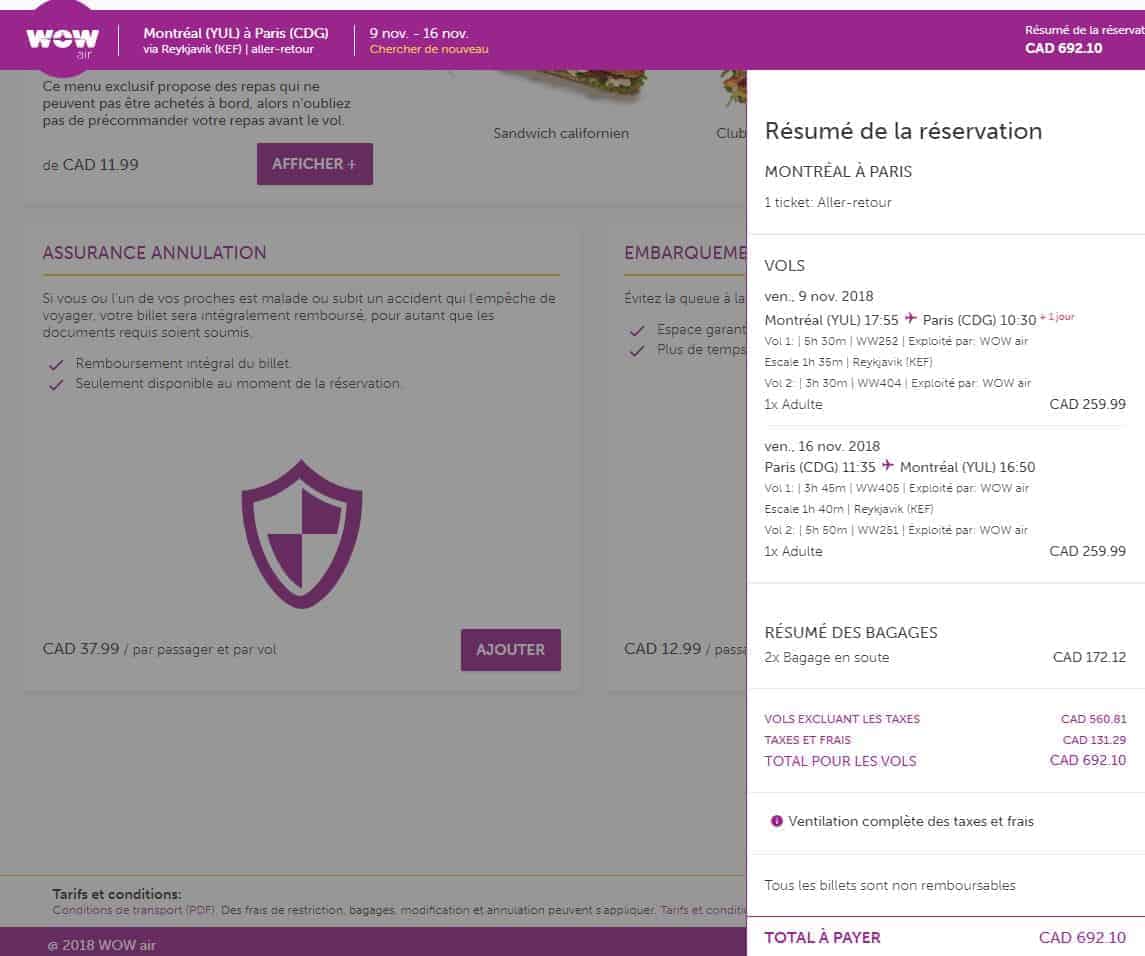Select the Sandwich californien meal image
Image resolution: width=1145 pixels, height=956 pixels.
(x=560, y=100)
